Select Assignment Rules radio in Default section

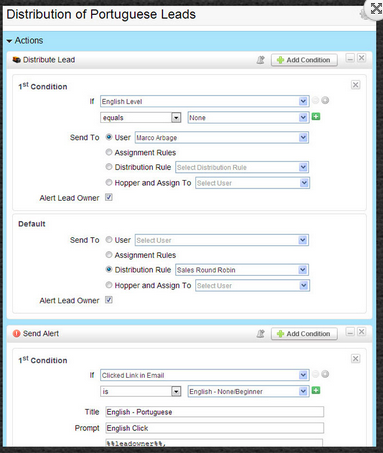(x=109, y=255)
